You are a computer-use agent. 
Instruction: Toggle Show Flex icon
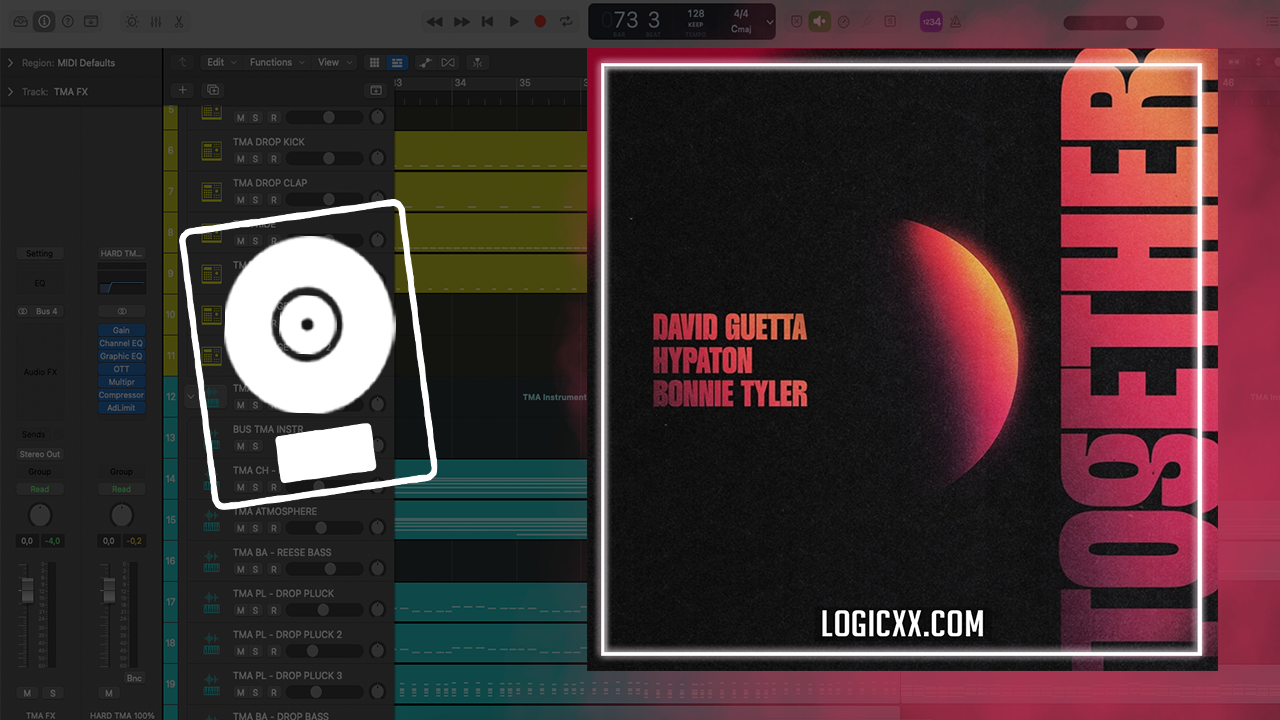click(x=448, y=62)
